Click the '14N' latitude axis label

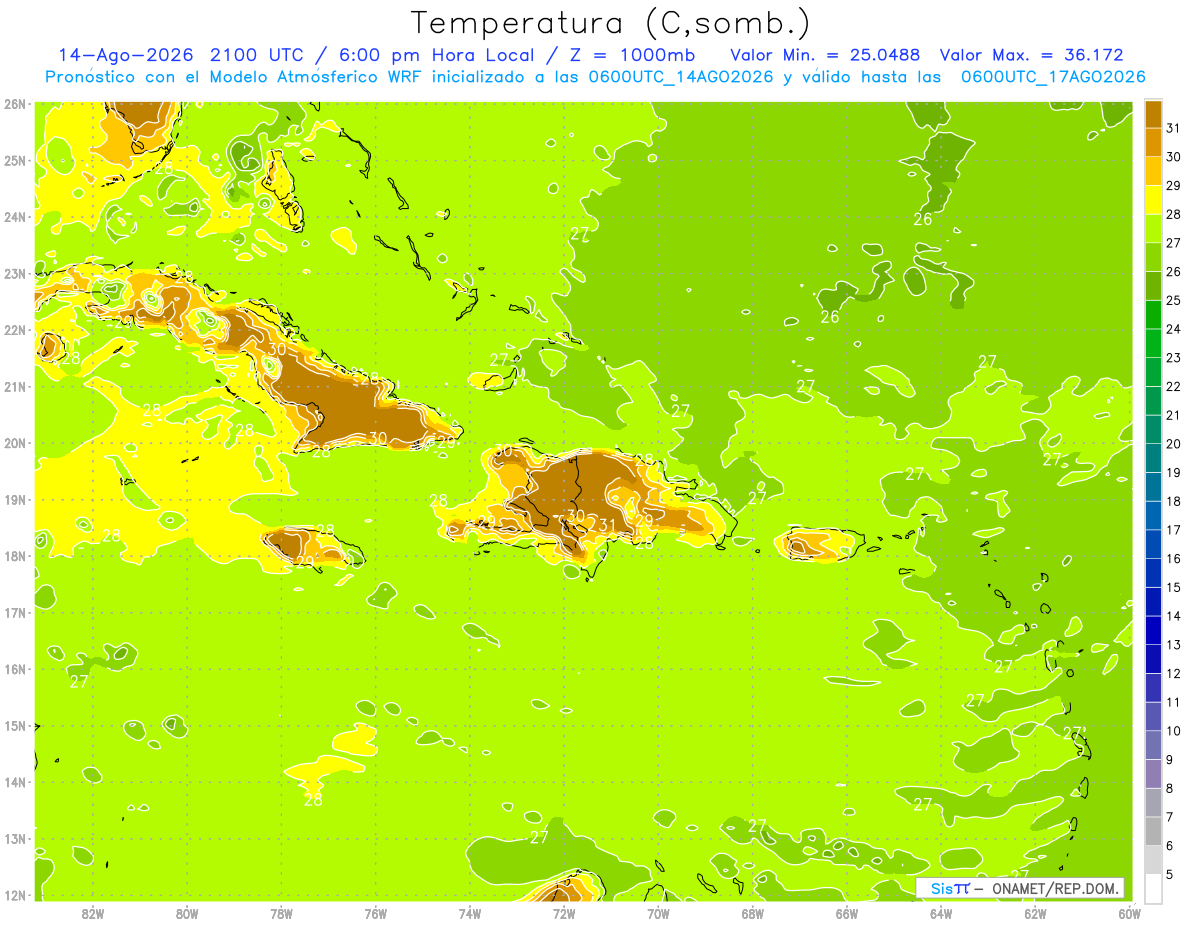[x=15, y=782]
